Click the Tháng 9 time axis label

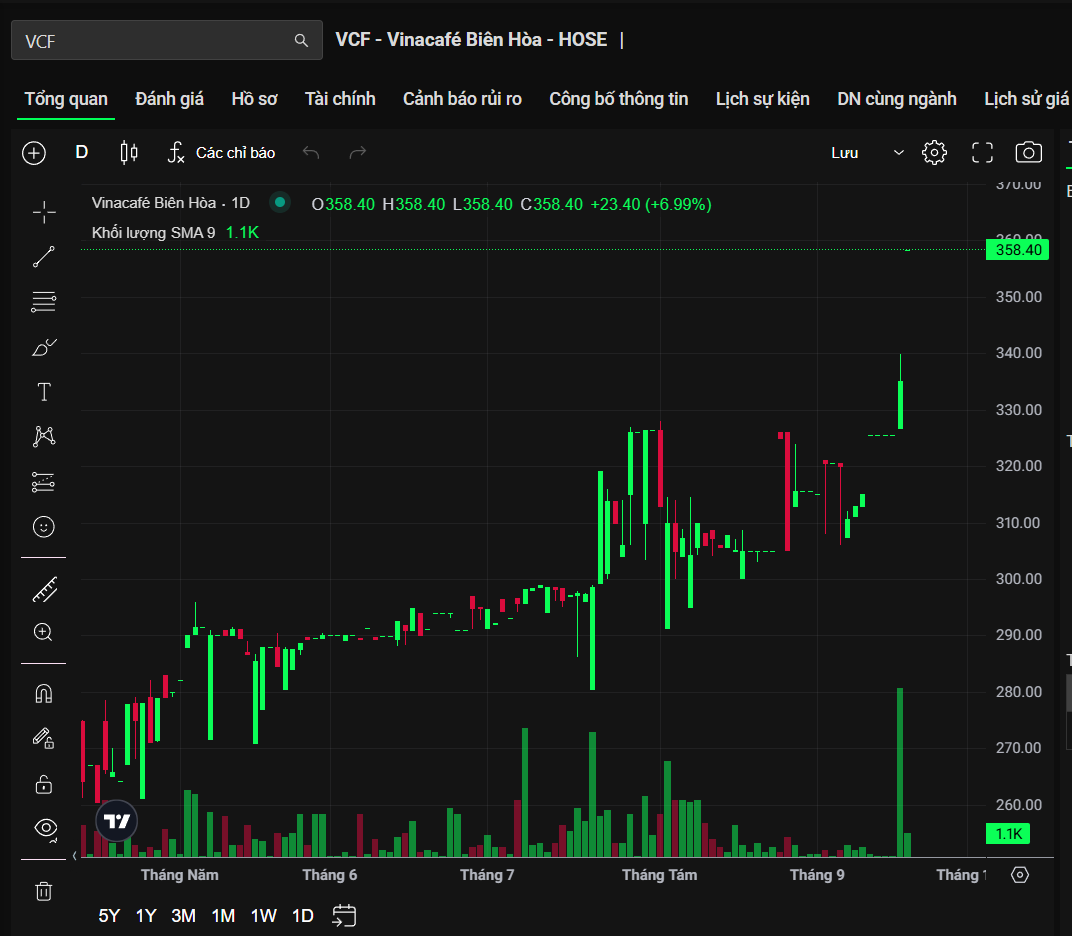tap(817, 875)
